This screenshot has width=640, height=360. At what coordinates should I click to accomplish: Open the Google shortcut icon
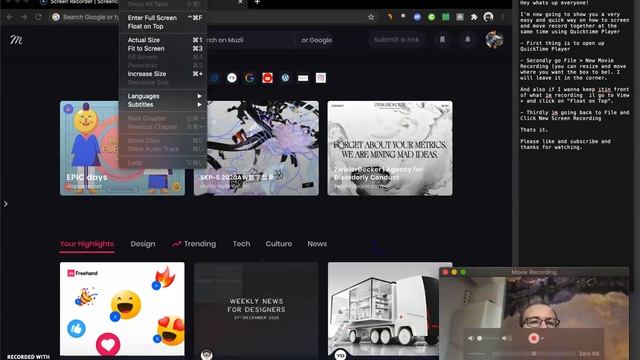(249, 78)
